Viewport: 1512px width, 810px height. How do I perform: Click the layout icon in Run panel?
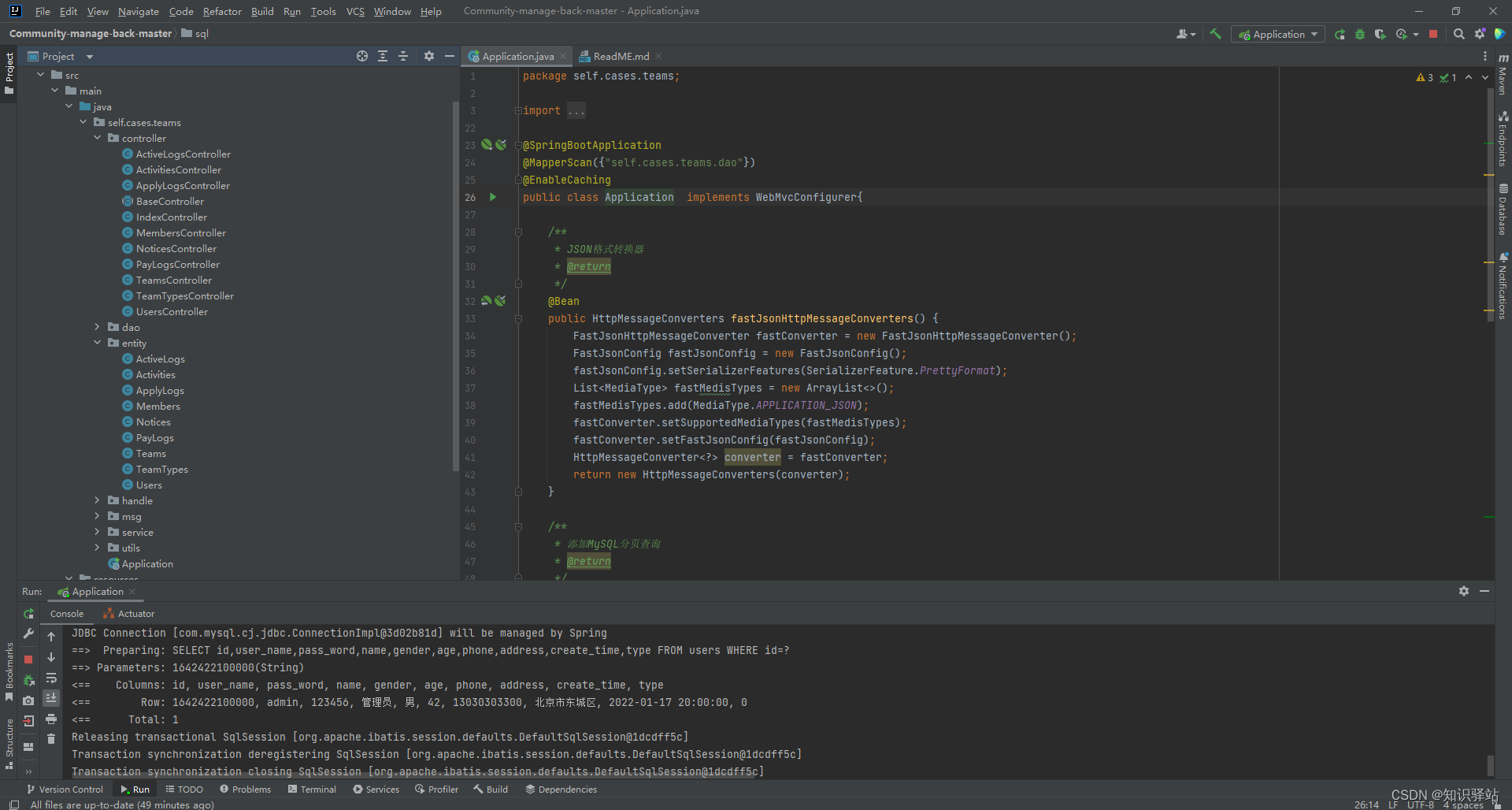[x=28, y=746]
